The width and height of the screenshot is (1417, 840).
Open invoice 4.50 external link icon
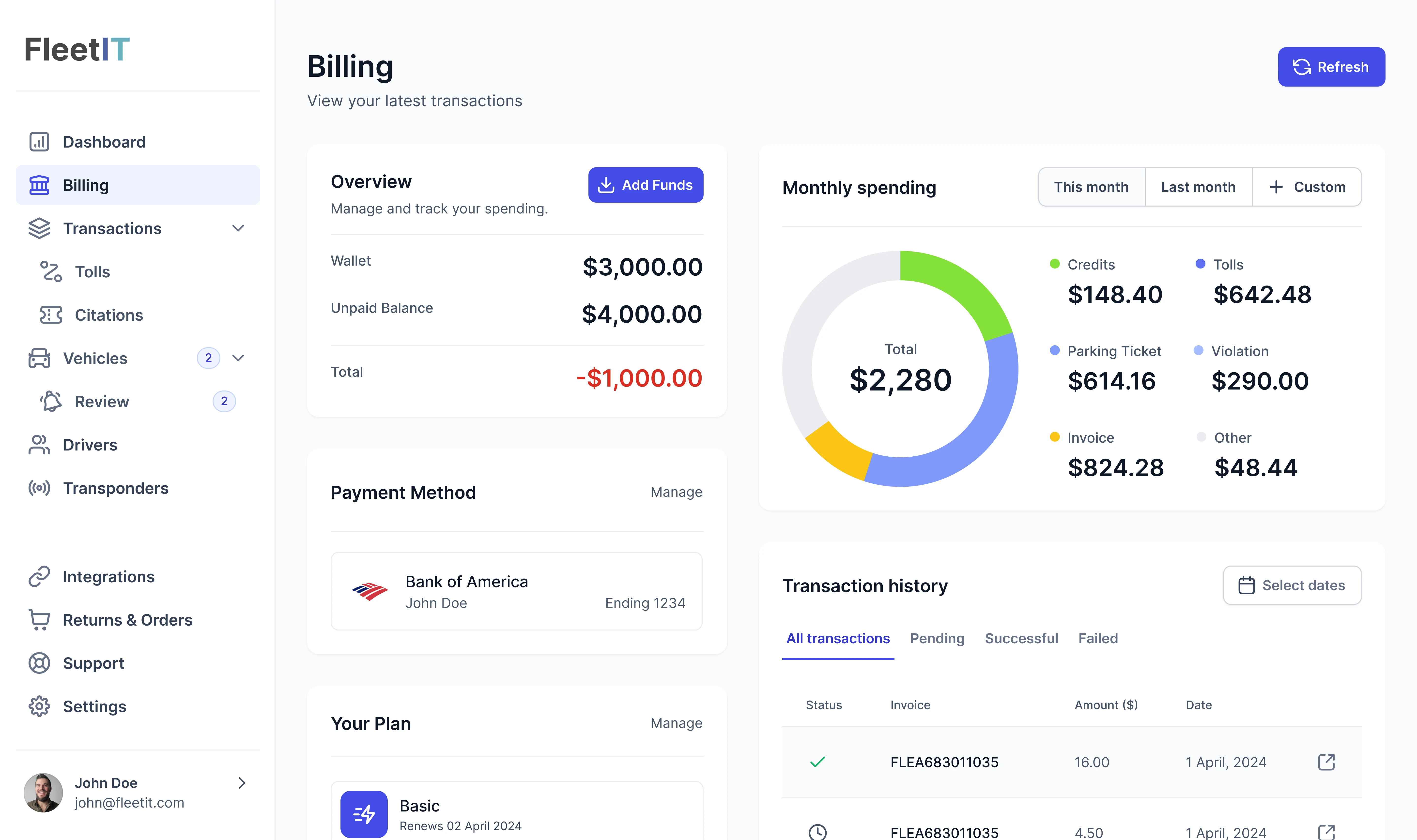tap(1326, 832)
